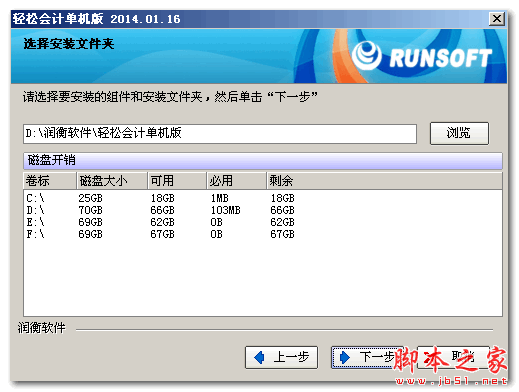
Task: Click the 浏览 browse button
Action: (459, 133)
